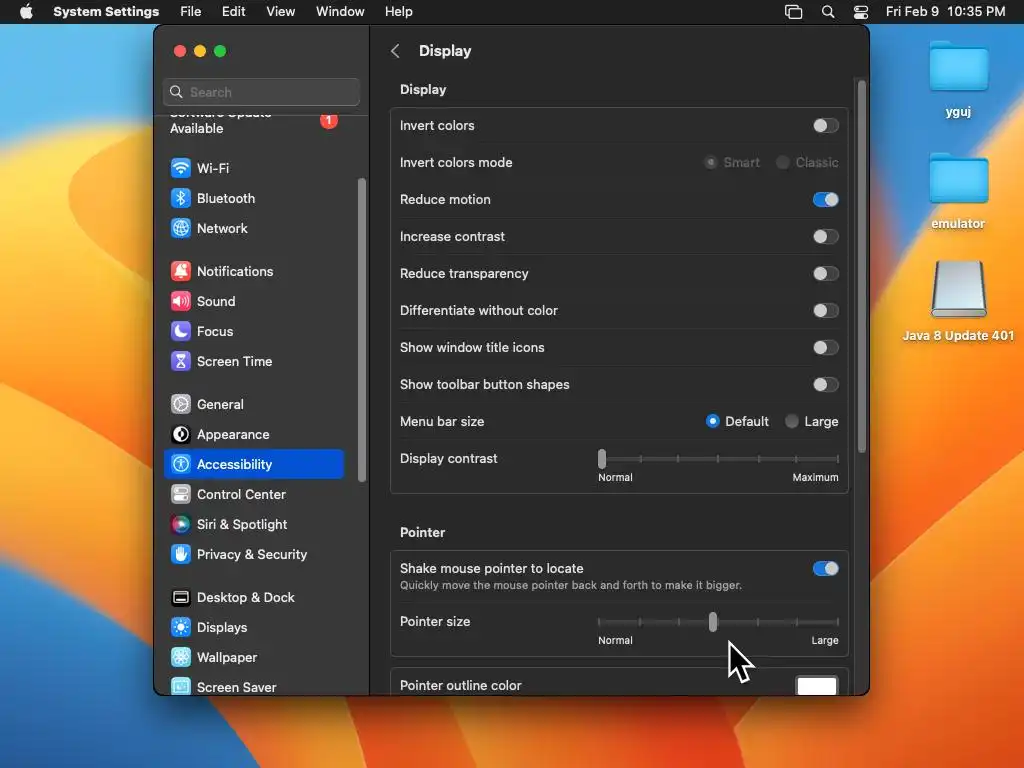Enable Reduce transparency switch
This screenshot has height=768, width=1024.
[x=825, y=274]
